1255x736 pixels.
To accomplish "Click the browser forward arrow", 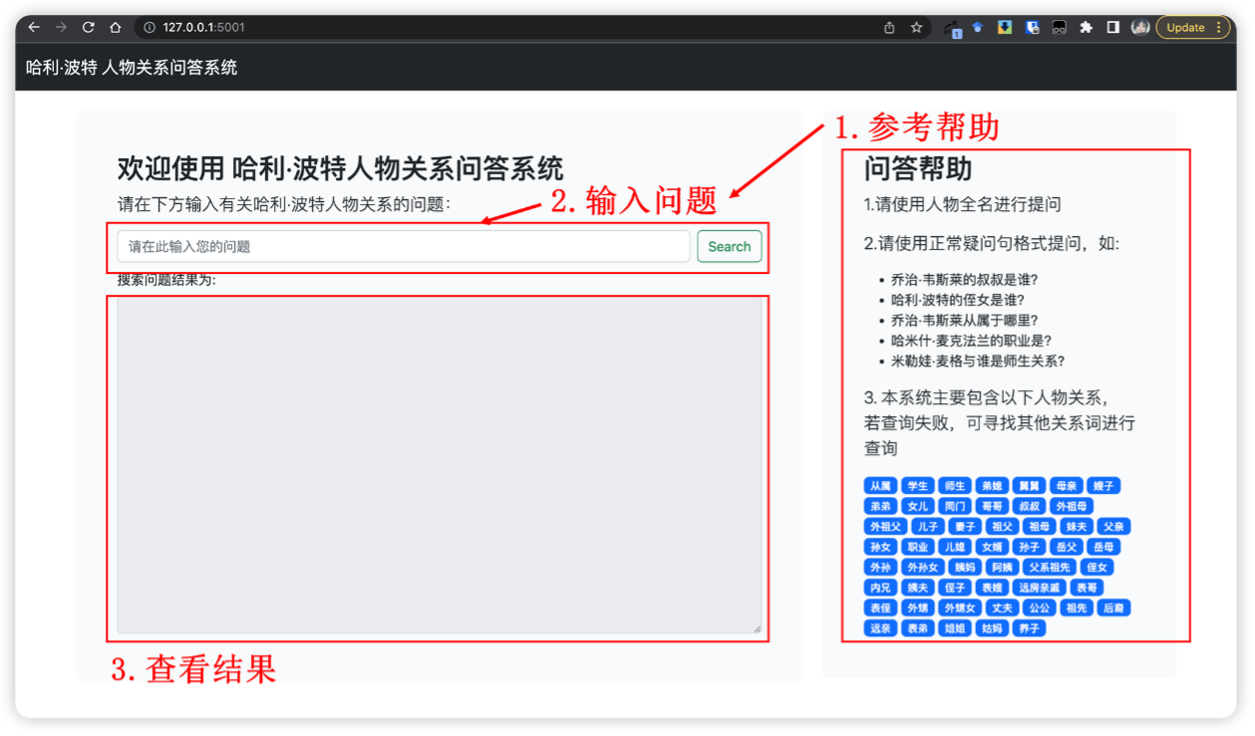I will (x=61, y=27).
